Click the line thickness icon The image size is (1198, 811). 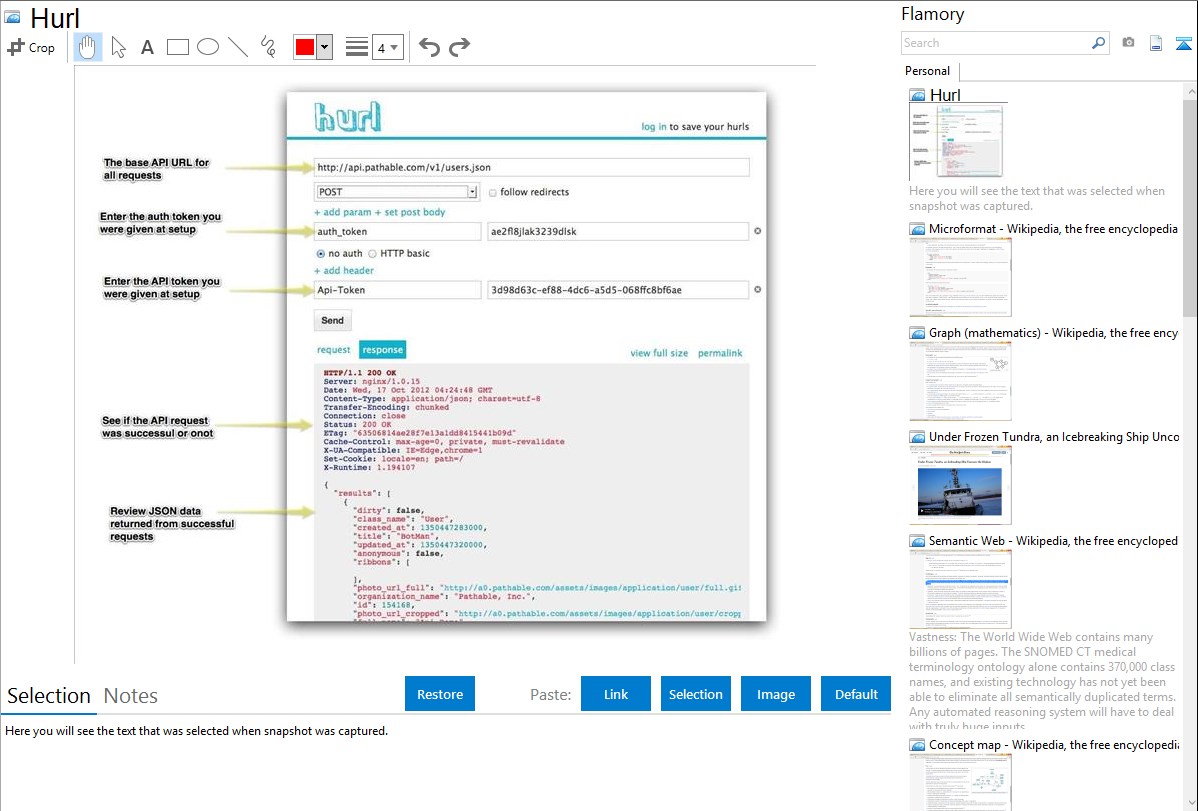pos(357,47)
